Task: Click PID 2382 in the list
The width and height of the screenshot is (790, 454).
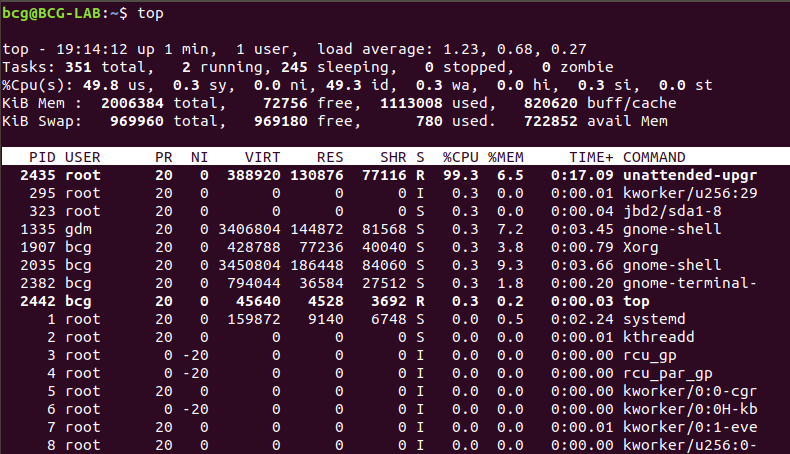Action: pyautogui.click(x=38, y=283)
